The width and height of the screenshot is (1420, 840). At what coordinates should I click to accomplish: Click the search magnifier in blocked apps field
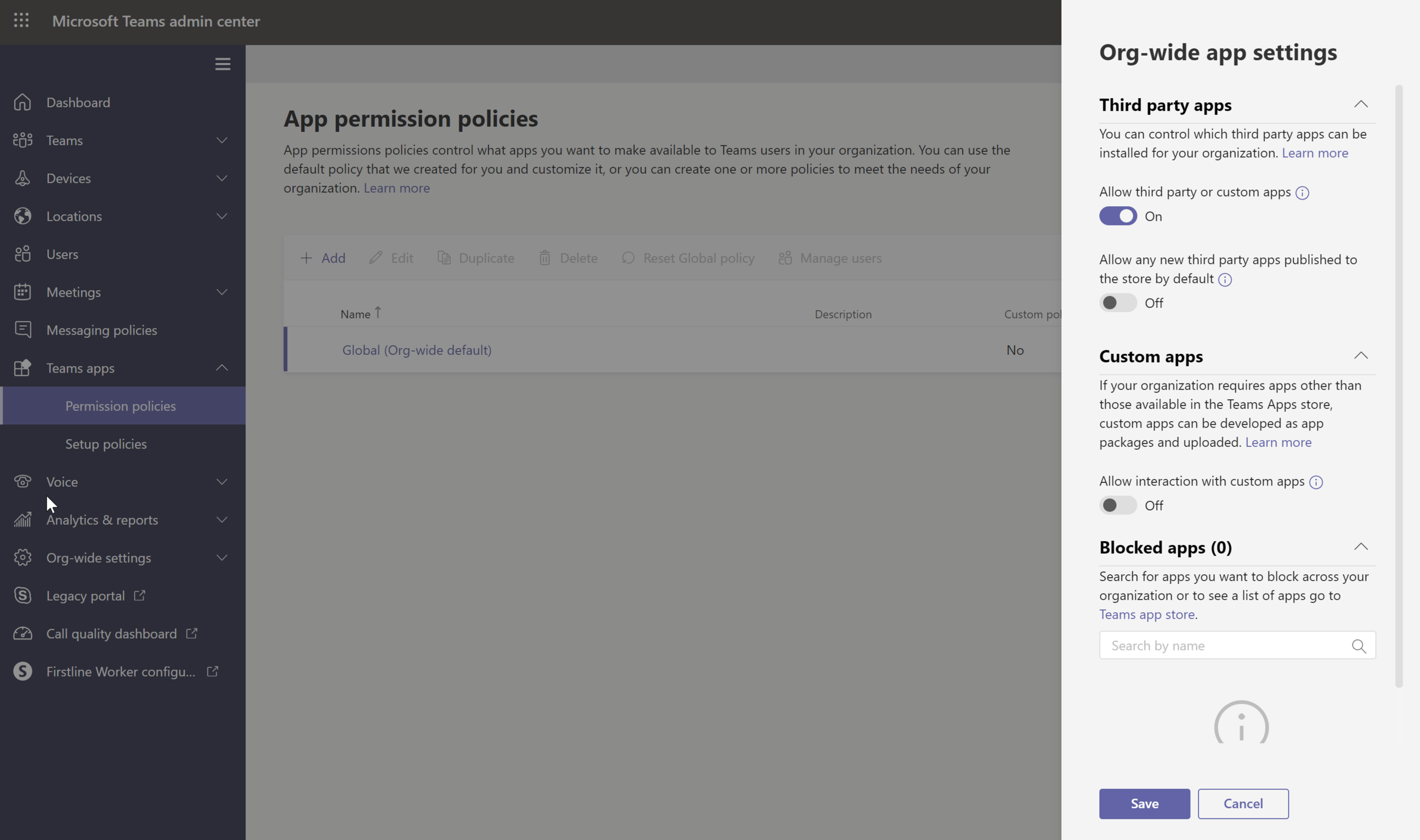(x=1359, y=646)
